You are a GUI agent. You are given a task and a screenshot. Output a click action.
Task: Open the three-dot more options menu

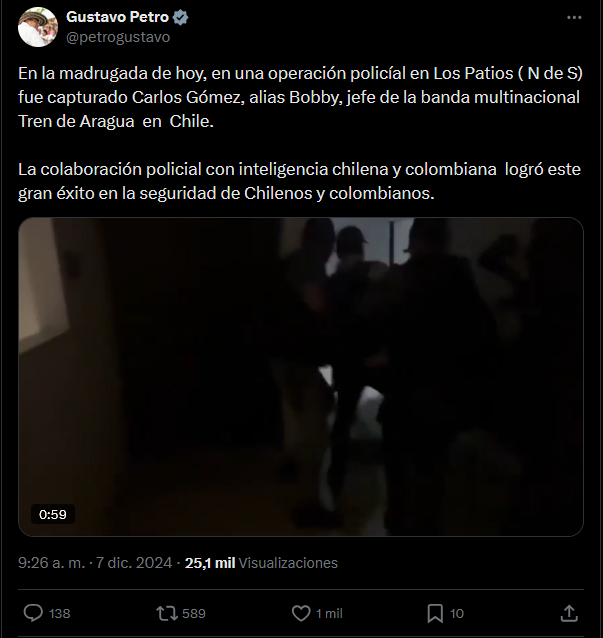(574, 17)
